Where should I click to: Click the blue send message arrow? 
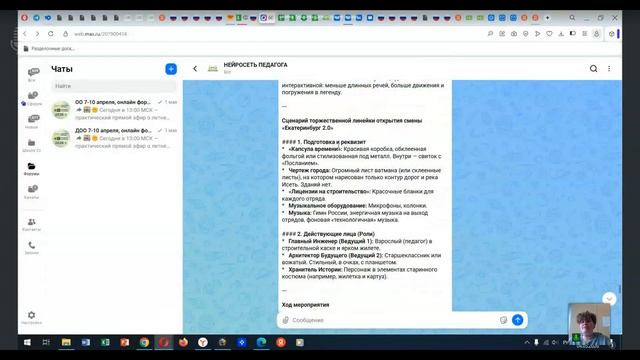(x=518, y=320)
